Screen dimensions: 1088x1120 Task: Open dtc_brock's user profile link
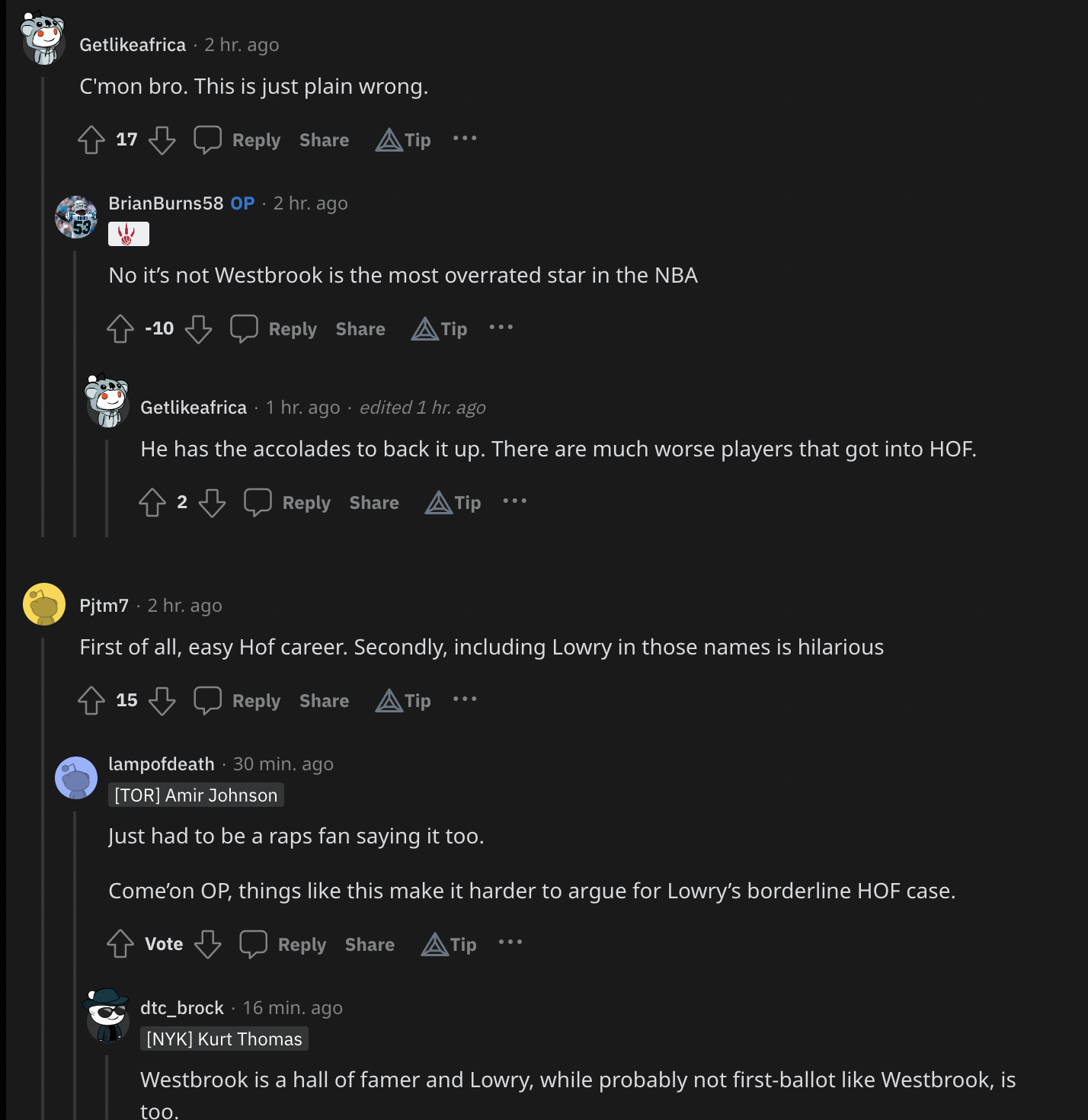click(182, 1008)
